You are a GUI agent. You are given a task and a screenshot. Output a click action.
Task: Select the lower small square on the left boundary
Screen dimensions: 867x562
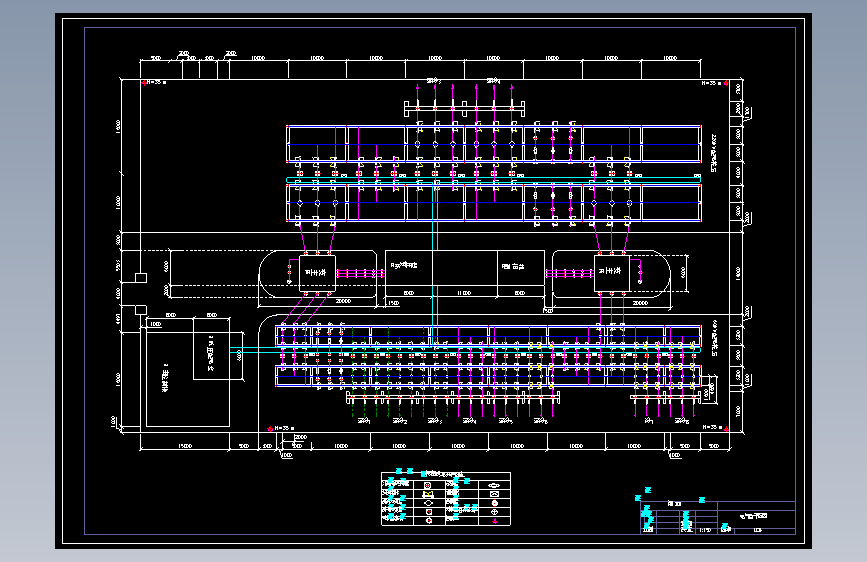tap(141, 310)
